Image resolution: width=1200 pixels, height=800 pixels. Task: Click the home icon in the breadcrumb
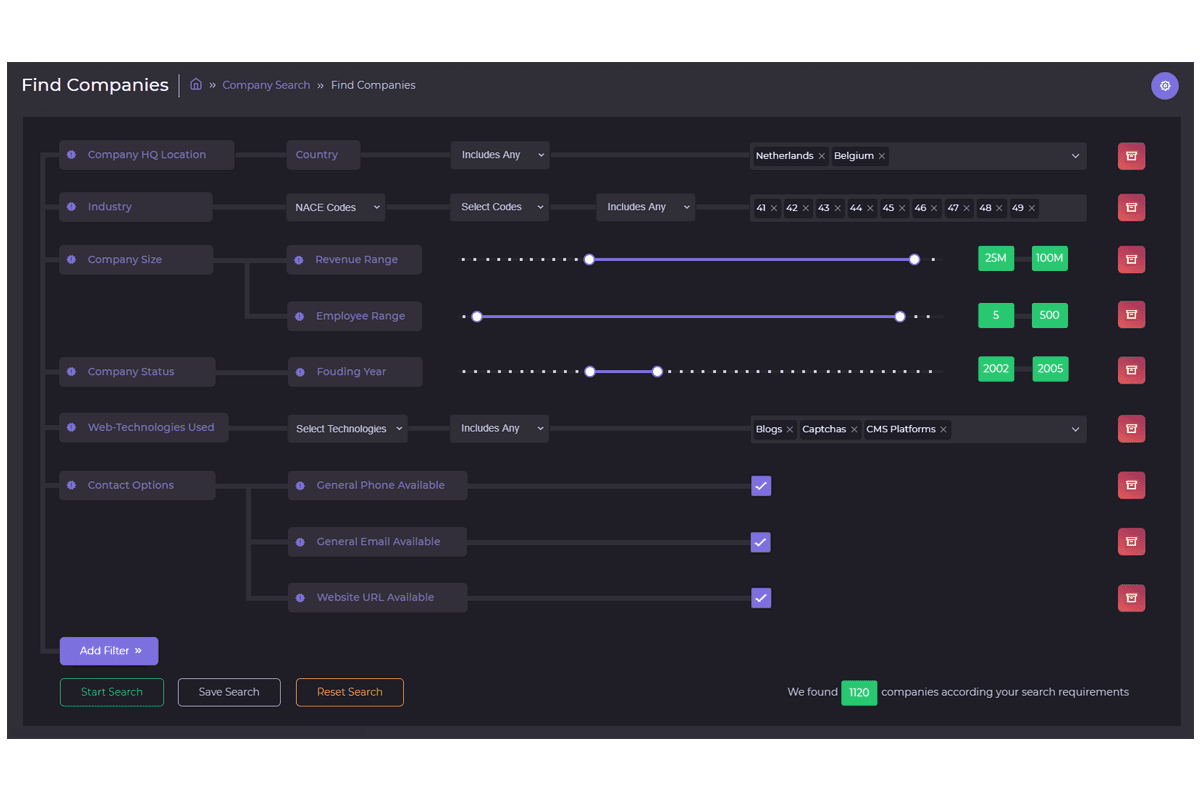point(196,85)
